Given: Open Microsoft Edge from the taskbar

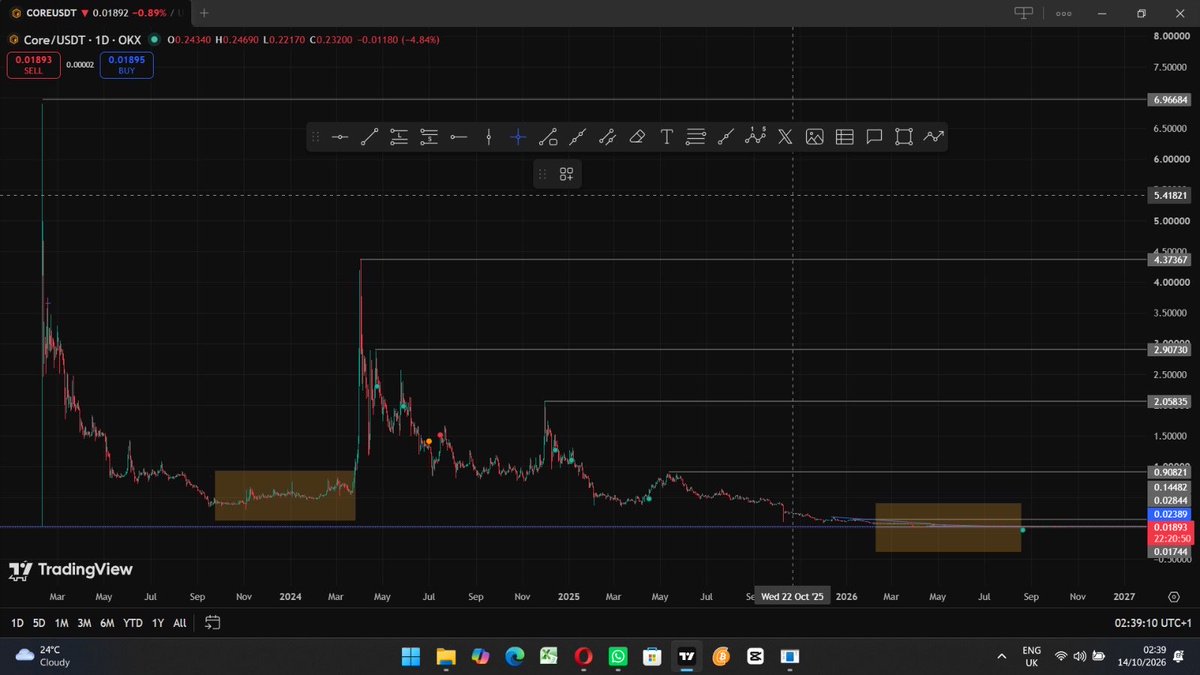Looking at the screenshot, I should point(514,656).
